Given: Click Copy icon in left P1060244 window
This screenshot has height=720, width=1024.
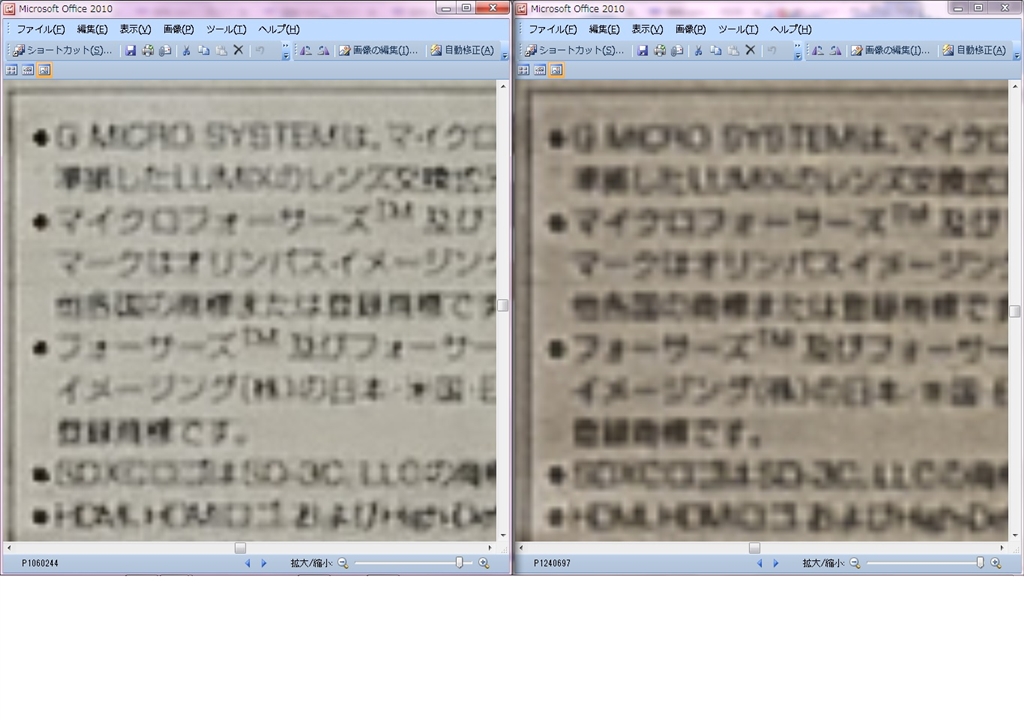Looking at the screenshot, I should pyautogui.click(x=204, y=50).
